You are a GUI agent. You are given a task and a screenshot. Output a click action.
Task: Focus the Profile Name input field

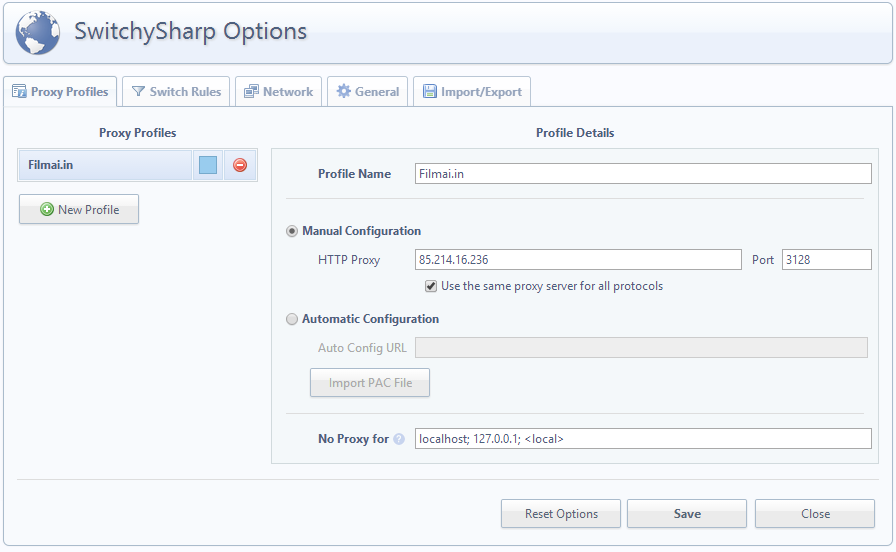(643, 174)
